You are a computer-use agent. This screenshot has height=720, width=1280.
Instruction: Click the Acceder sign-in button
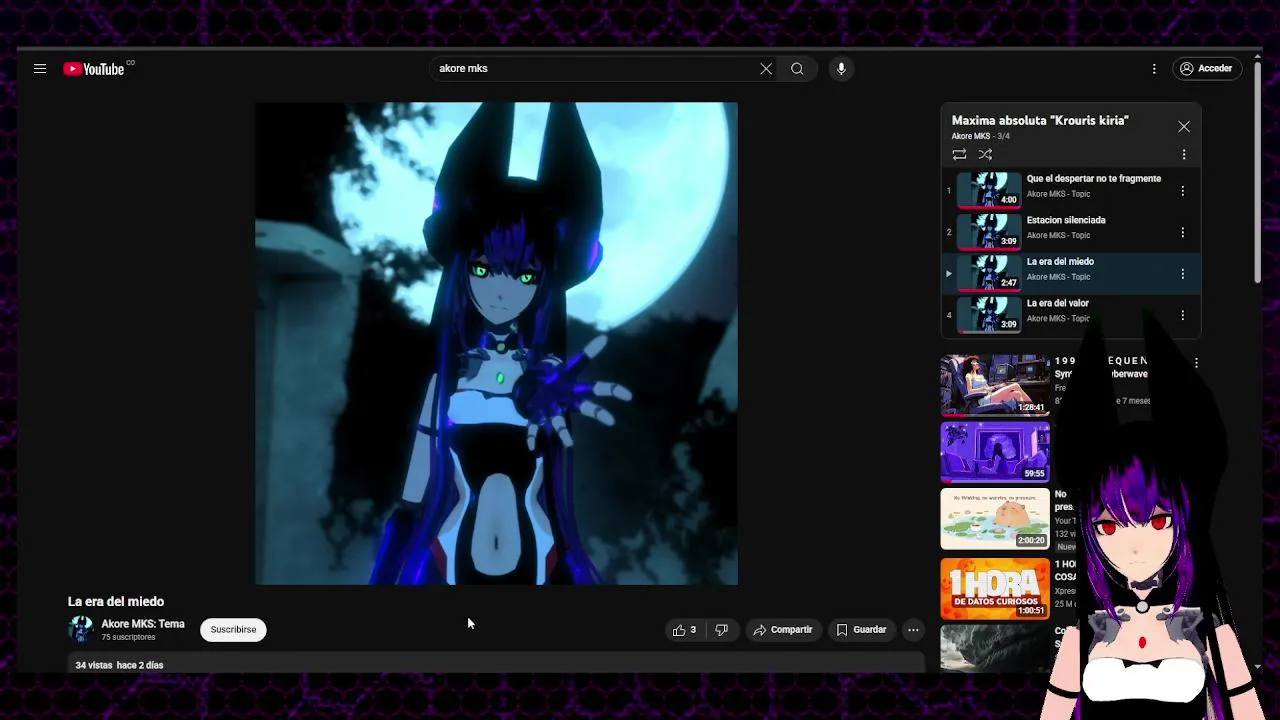coord(1207,69)
